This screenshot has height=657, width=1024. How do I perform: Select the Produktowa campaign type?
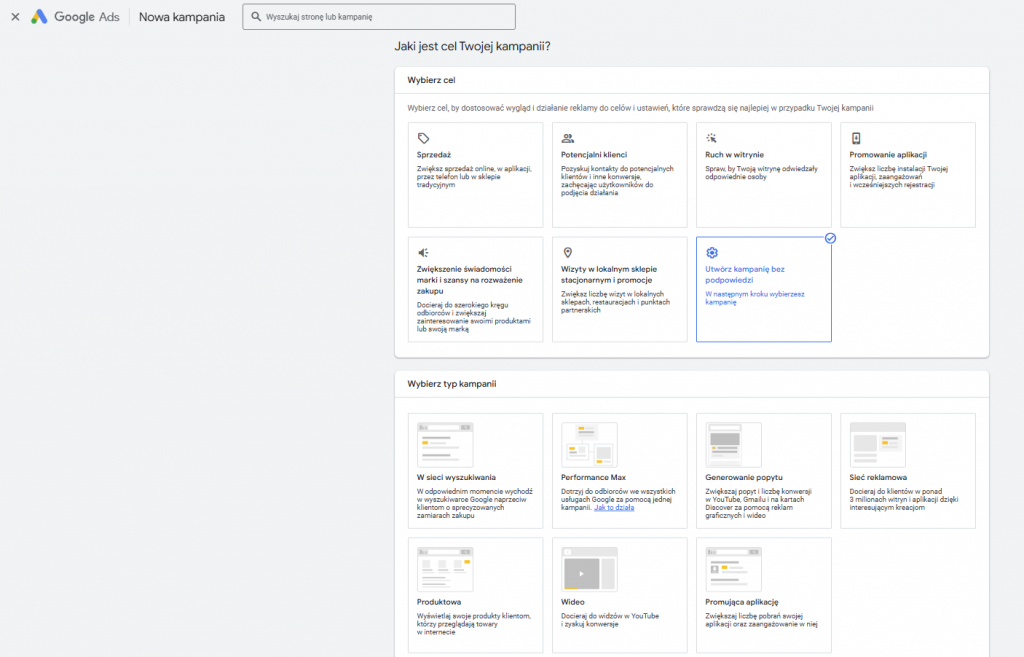click(x=476, y=595)
